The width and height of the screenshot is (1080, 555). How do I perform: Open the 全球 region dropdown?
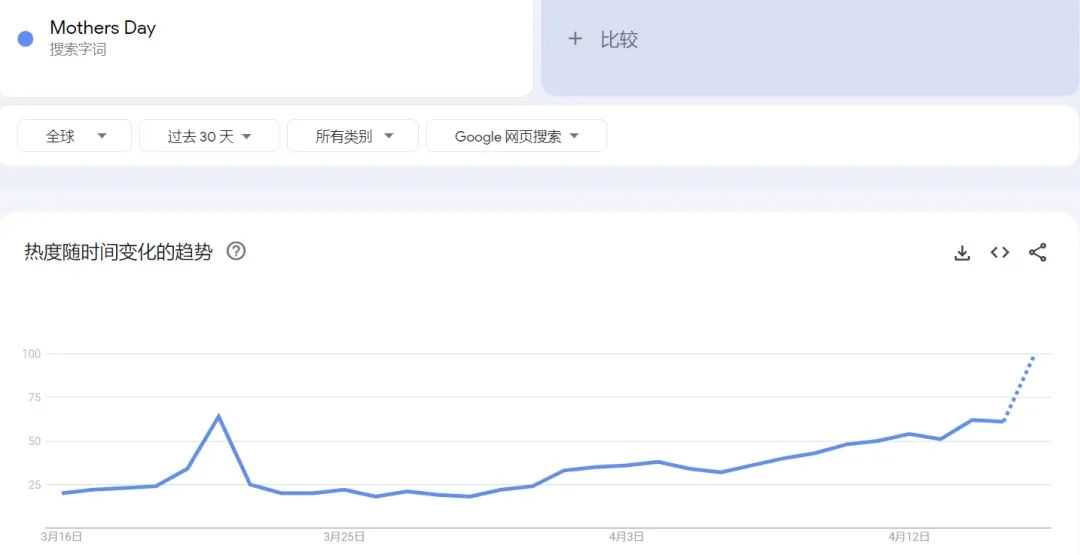(x=74, y=136)
